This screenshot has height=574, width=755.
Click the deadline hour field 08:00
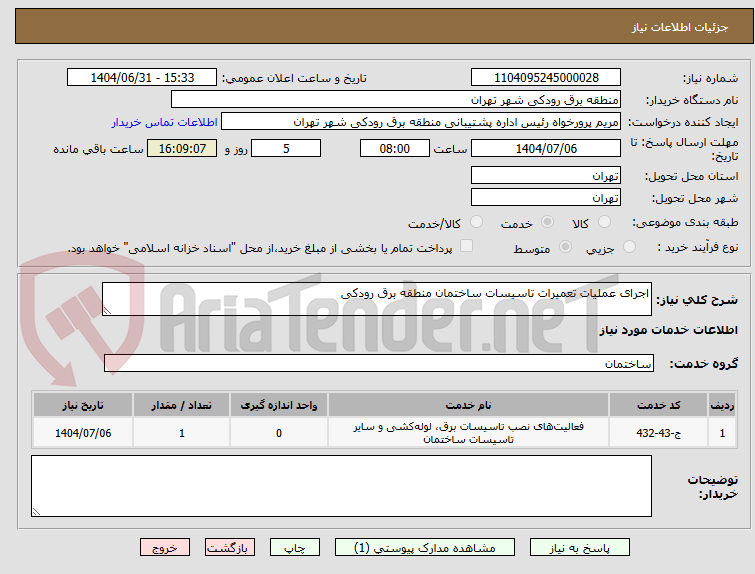pyautogui.click(x=395, y=148)
